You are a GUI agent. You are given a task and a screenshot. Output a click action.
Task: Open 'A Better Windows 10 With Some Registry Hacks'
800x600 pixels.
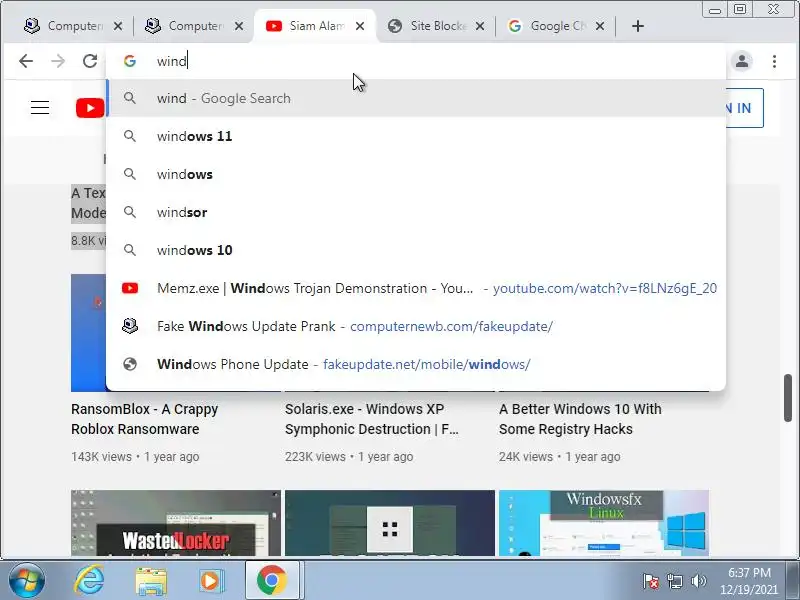tap(580, 419)
